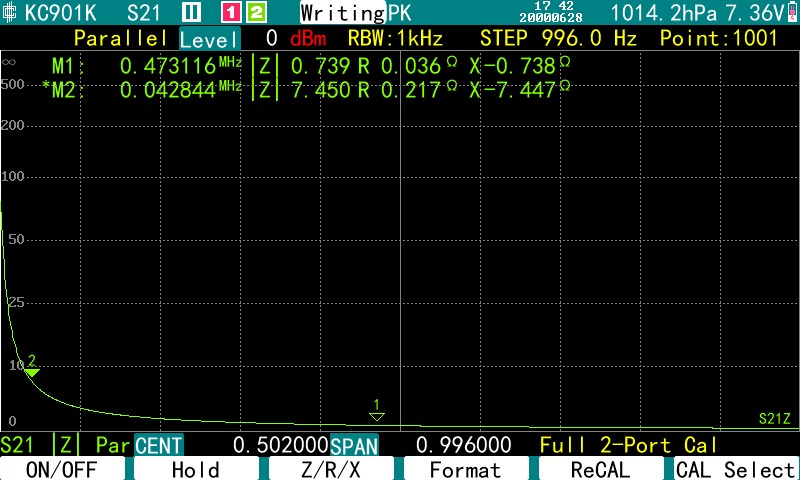Select the ReCAL softkey

point(601,468)
